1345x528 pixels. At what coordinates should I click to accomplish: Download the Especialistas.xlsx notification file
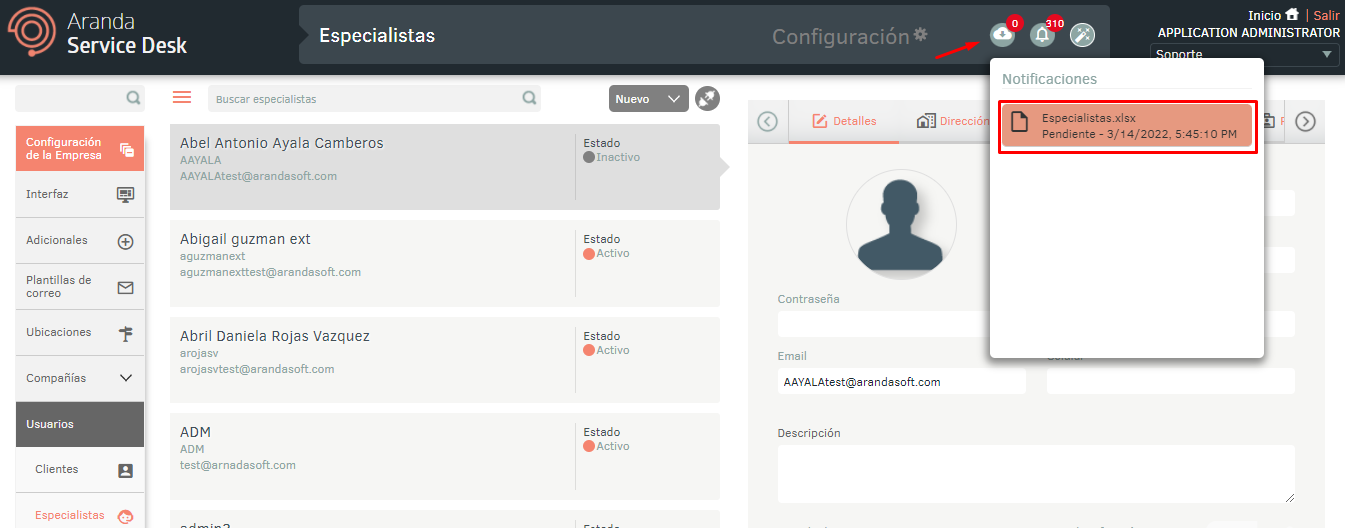(x=1127, y=126)
